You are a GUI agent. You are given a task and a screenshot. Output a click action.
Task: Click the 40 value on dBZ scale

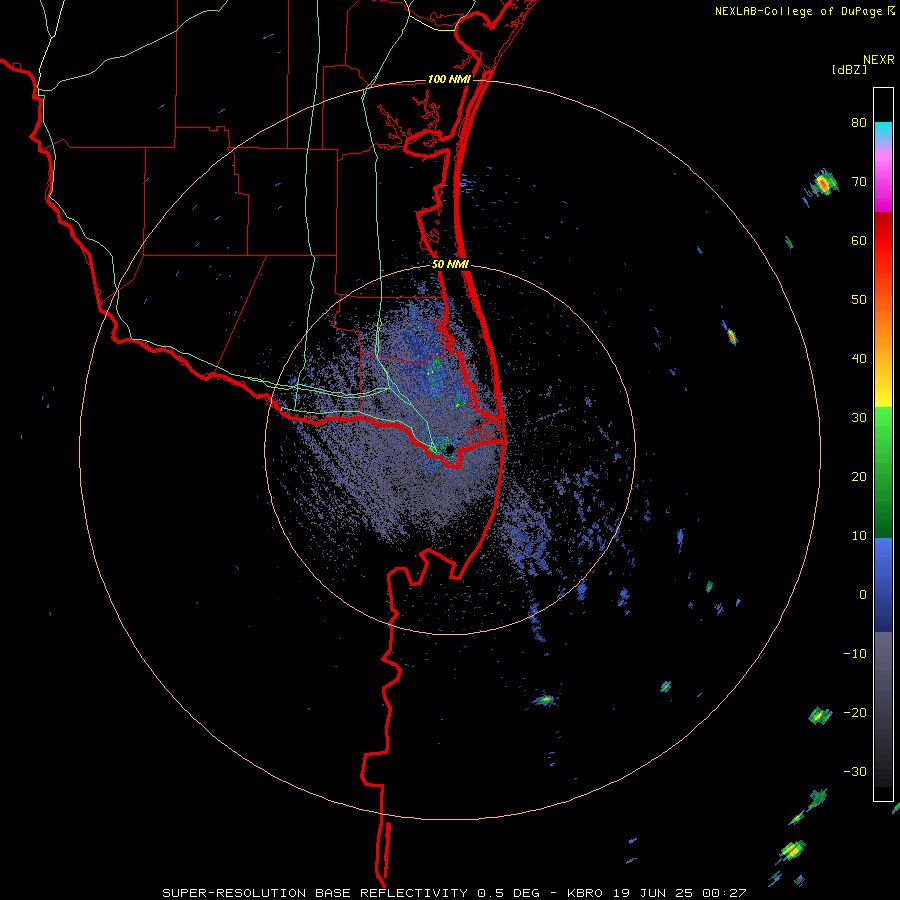tap(859, 359)
